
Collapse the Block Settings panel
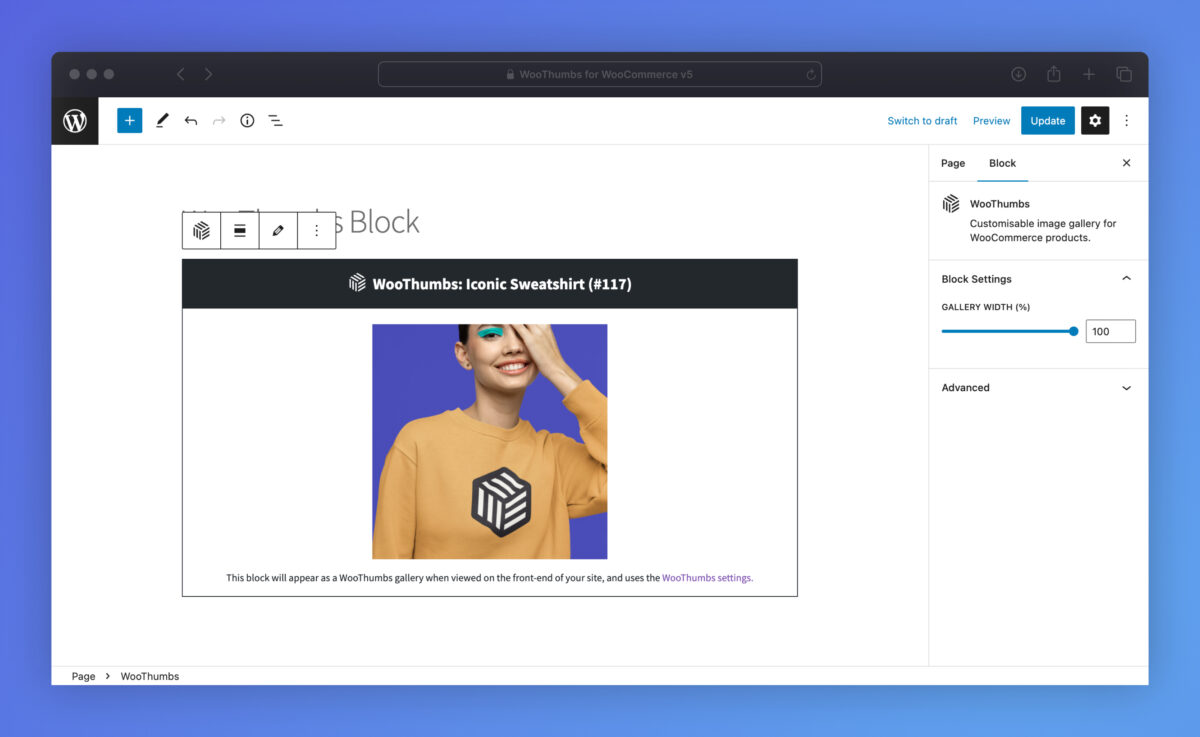(1126, 279)
